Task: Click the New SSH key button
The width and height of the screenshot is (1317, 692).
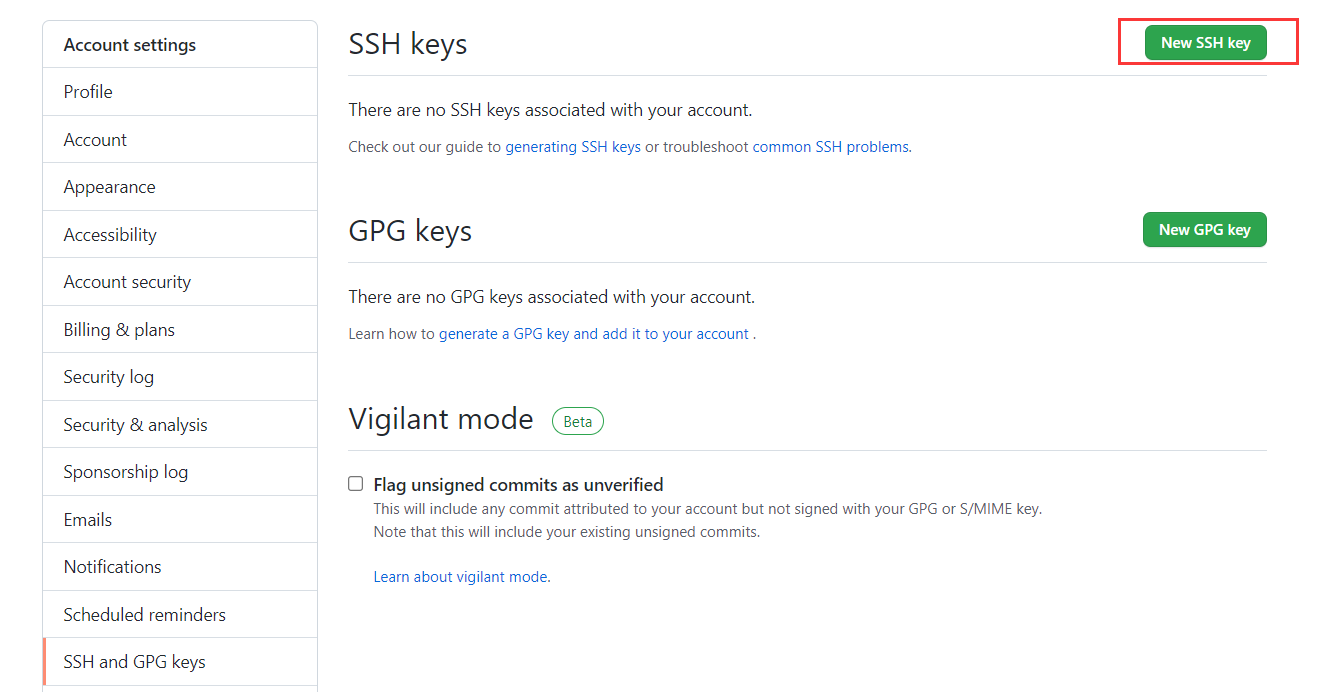Action: [x=1205, y=43]
